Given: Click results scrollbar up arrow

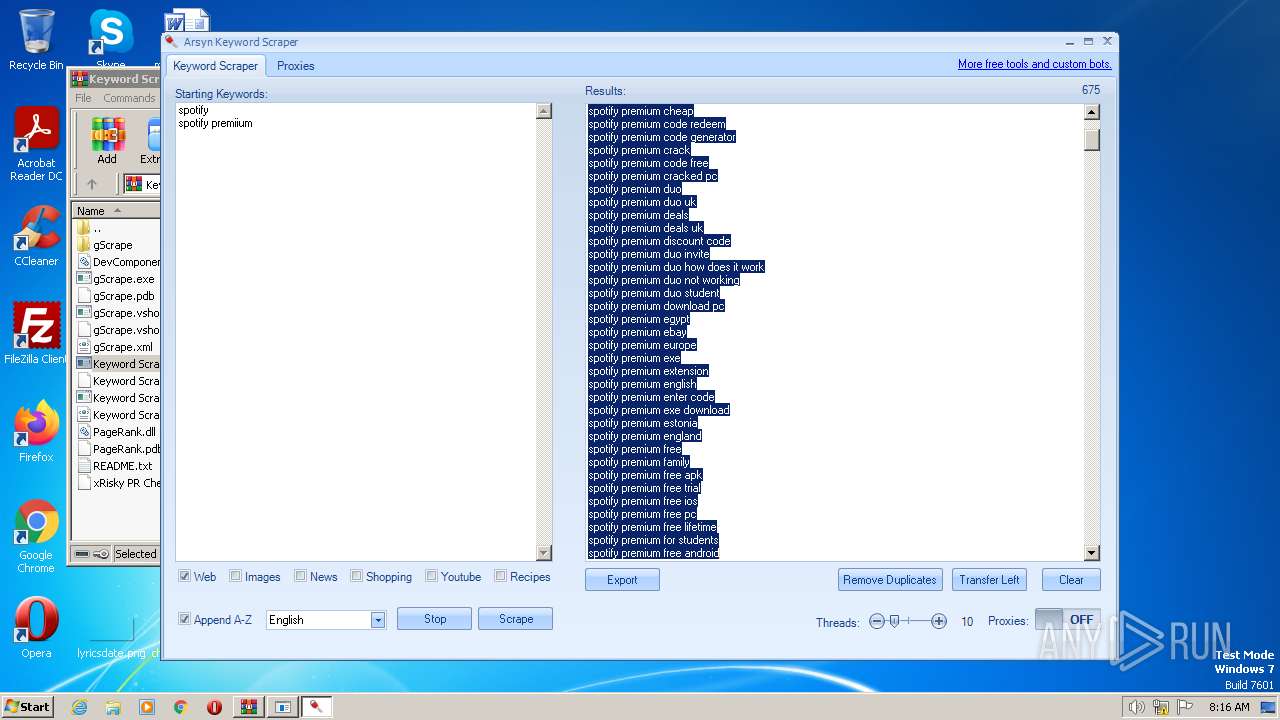Looking at the screenshot, I should (x=1091, y=112).
